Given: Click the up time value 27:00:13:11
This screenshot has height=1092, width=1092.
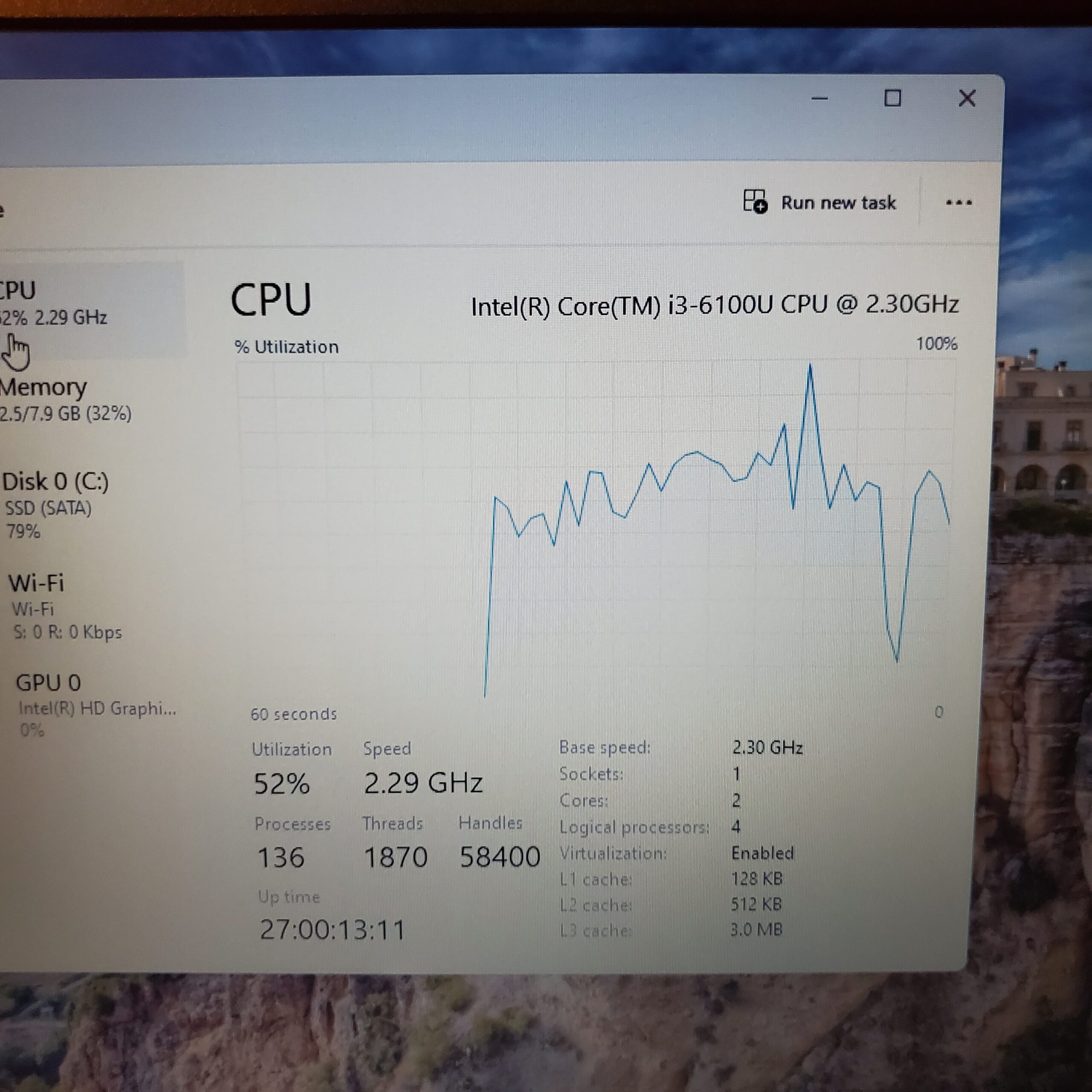Looking at the screenshot, I should click(x=332, y=930).
